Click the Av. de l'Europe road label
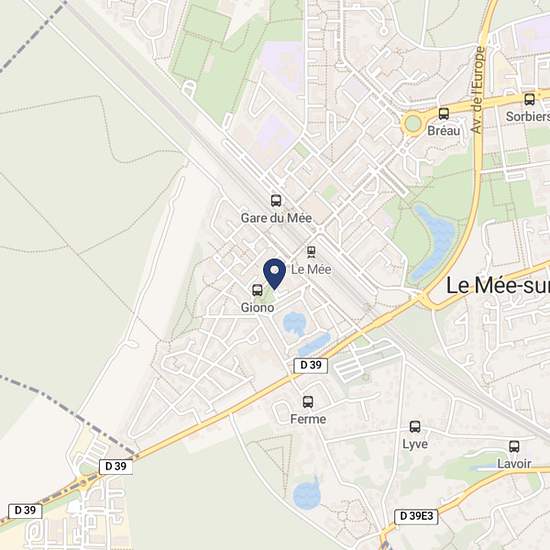Image resolution: width=550 pixels, height=550 pixels. click(477, 90)
